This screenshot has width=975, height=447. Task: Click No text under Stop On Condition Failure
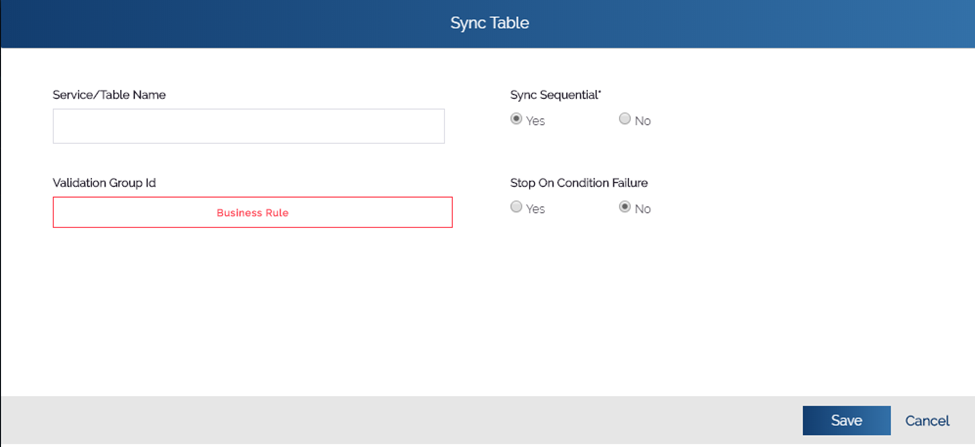[643, 209]
